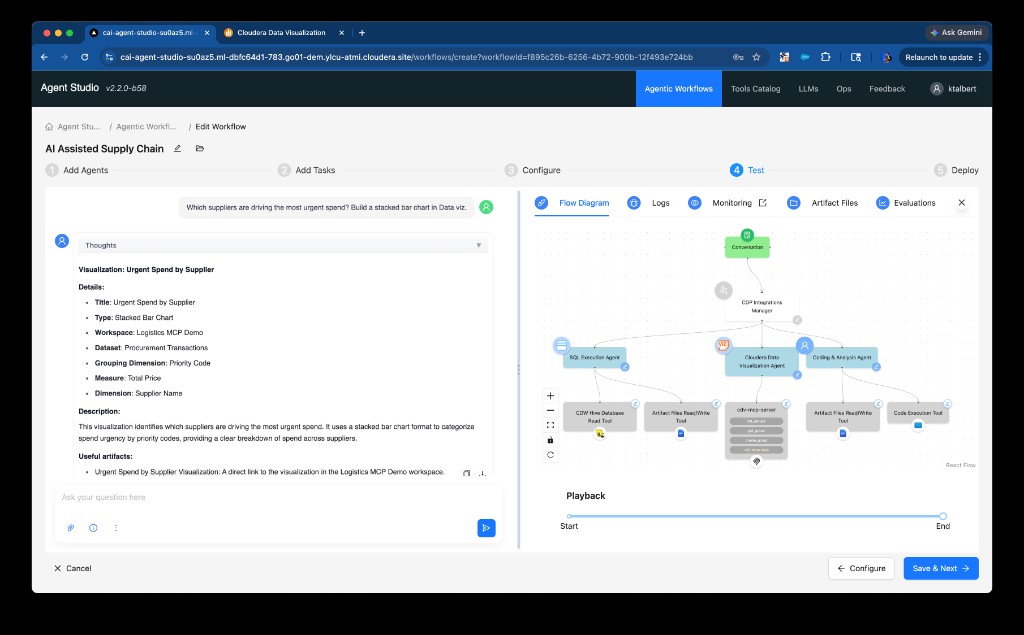
Task: Click the edit badge on Coding & Analysis Agent node
Action: [x=876, y=367]
